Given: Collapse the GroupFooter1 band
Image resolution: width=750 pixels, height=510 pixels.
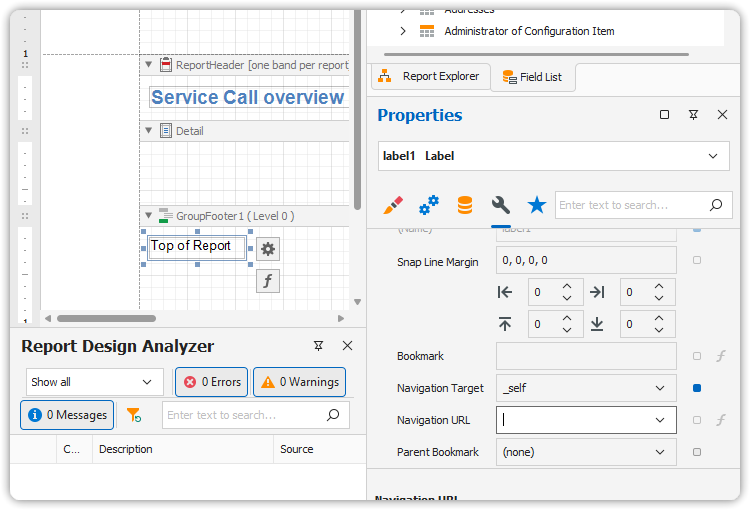Looking at the screenshot, I should click(x=149, y=216).
